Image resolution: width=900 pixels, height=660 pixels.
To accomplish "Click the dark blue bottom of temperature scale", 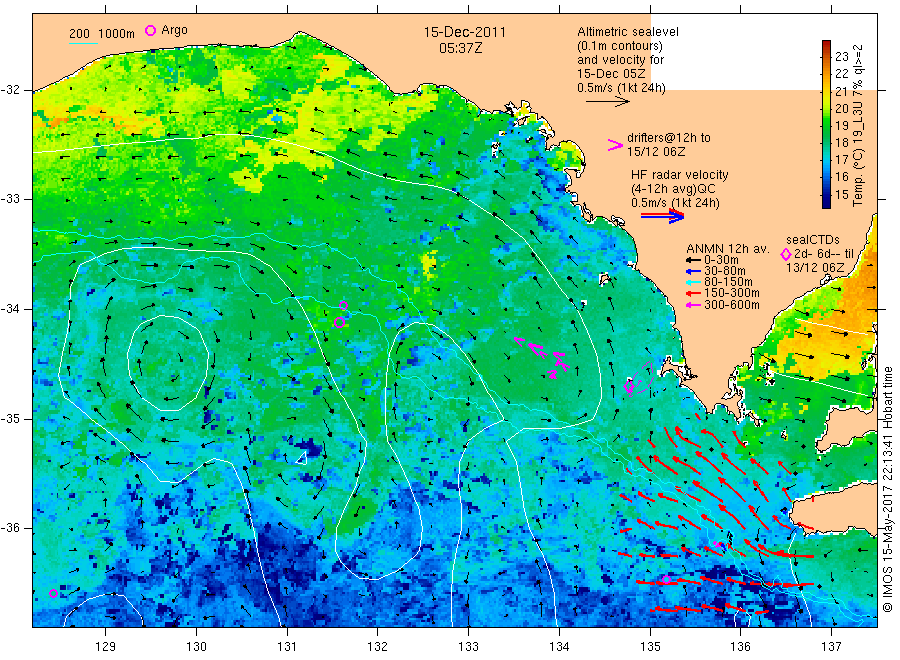I will (826, 202).
